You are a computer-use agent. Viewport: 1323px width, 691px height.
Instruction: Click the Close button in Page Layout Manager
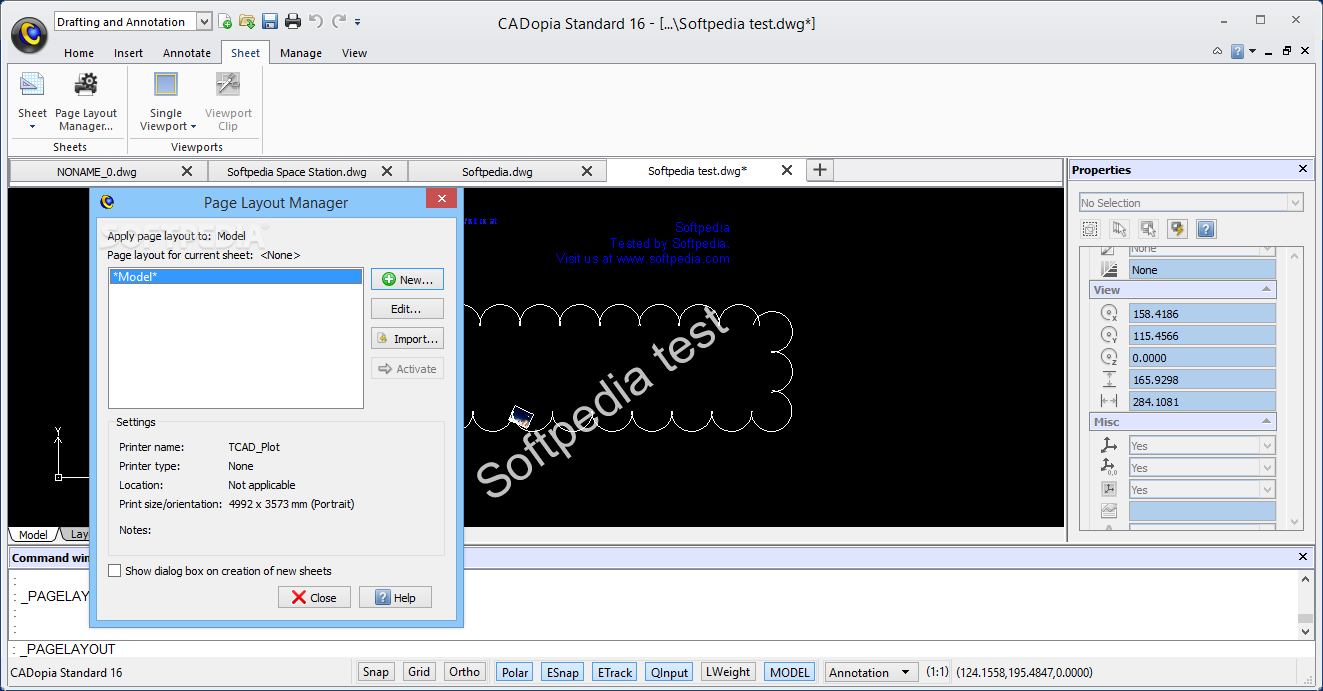coord(314,597)
